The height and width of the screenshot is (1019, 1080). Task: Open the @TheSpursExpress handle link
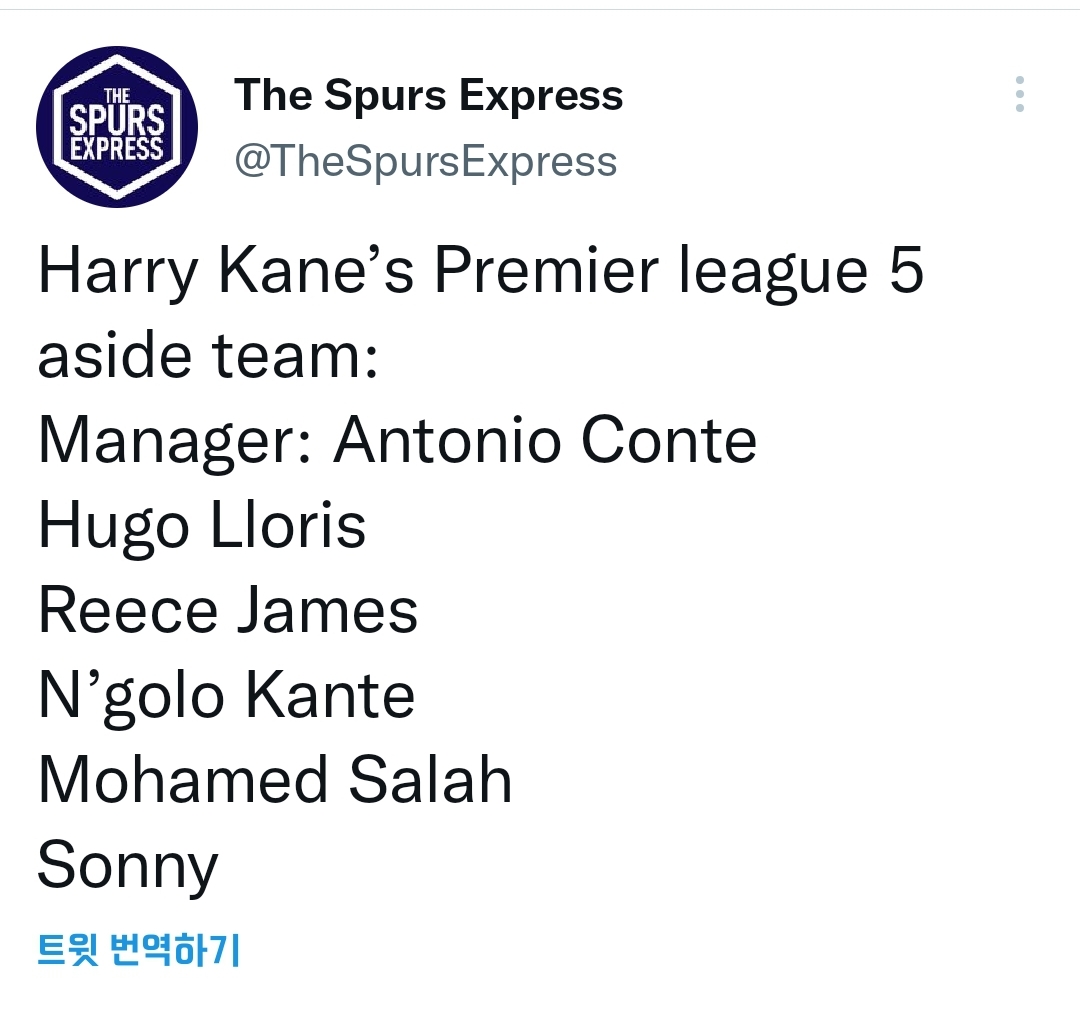[425, 161]
